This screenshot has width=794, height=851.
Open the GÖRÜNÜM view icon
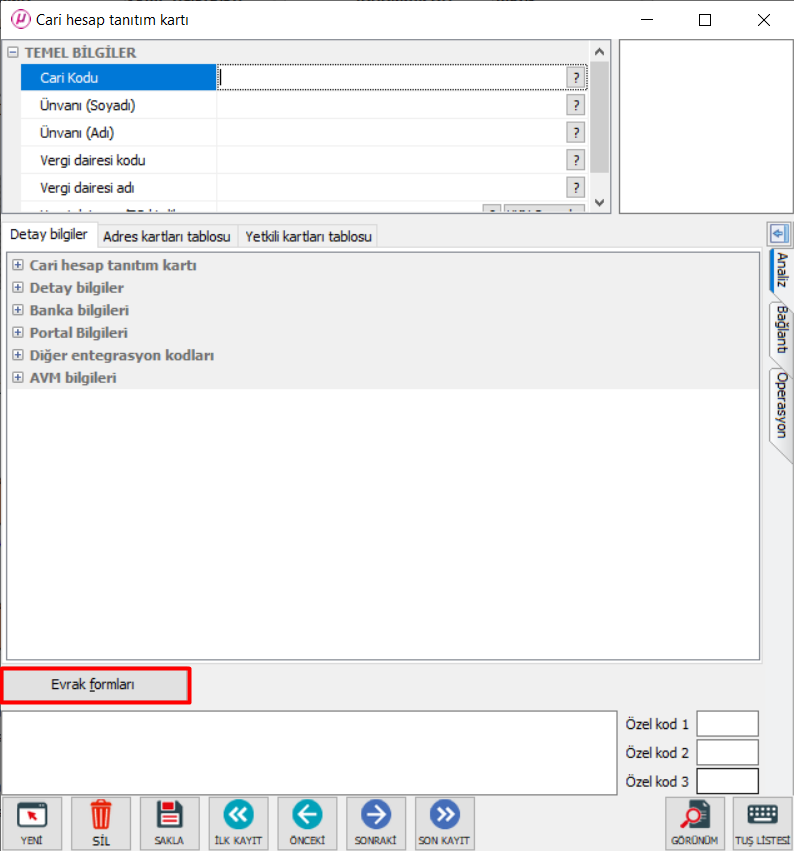(695, 823)
